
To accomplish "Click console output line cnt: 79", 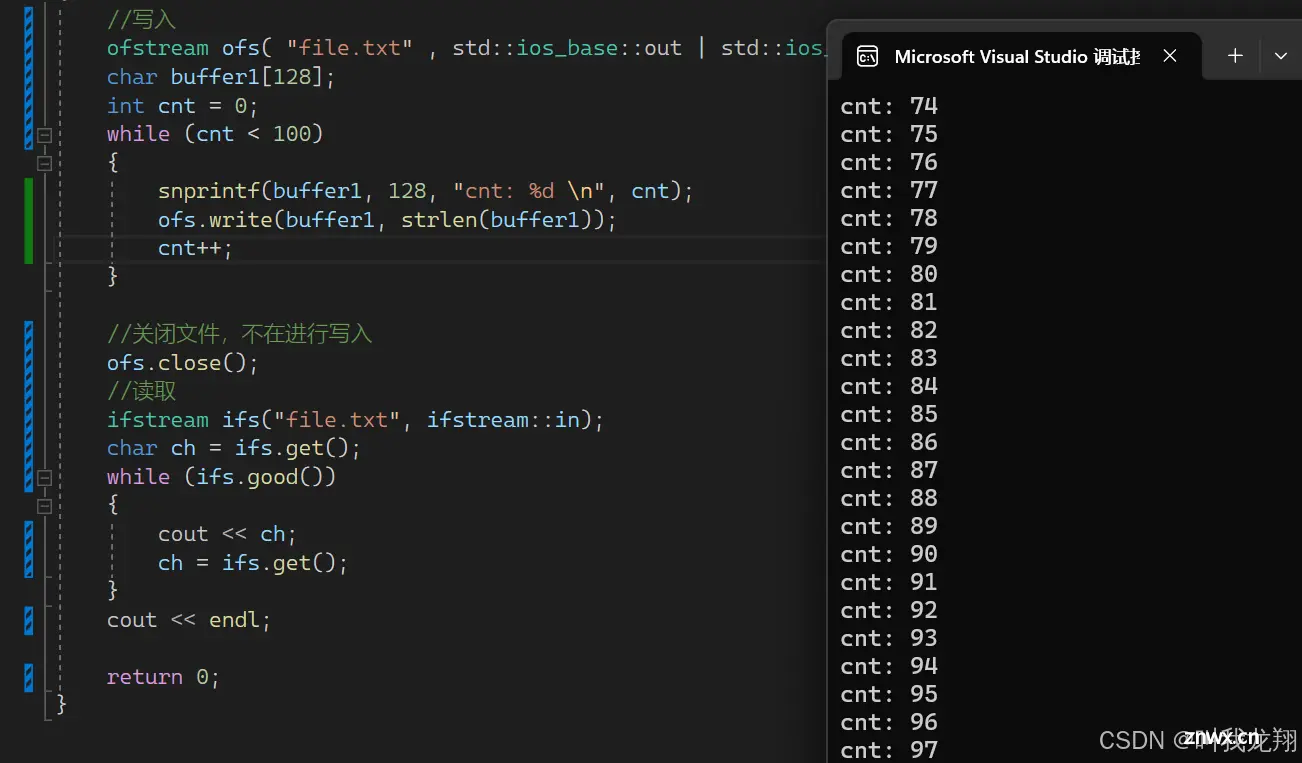I will 889,246.
